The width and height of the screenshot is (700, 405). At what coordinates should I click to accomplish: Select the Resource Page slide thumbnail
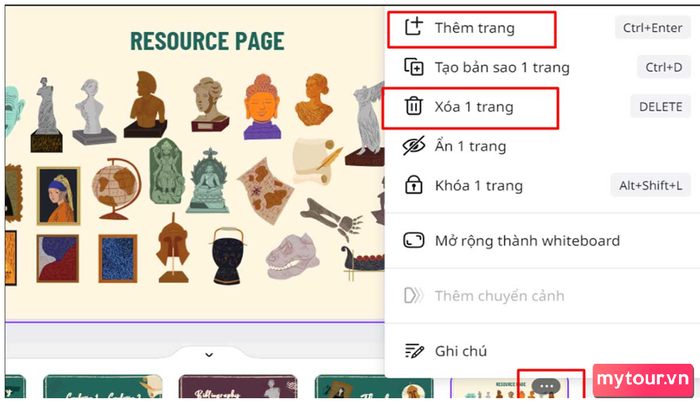509,388
